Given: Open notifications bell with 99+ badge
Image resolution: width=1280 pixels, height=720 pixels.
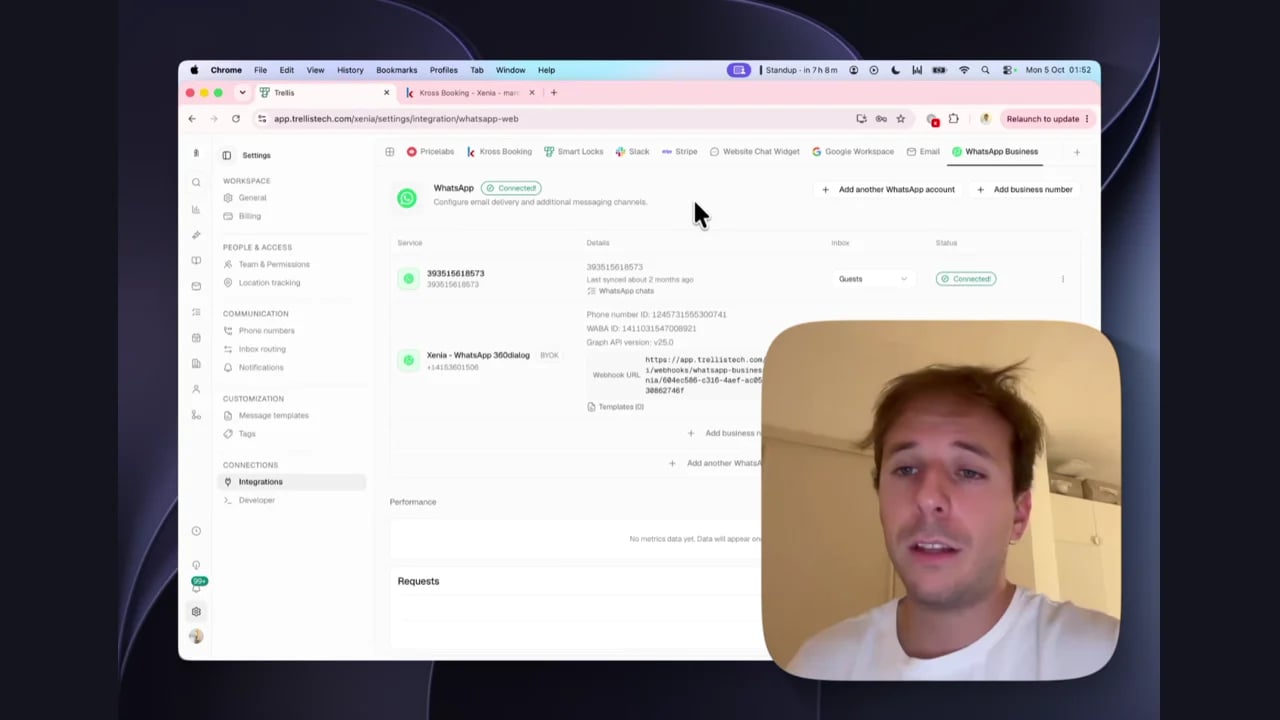Looking at the screenshot, I should pos(196,586).
